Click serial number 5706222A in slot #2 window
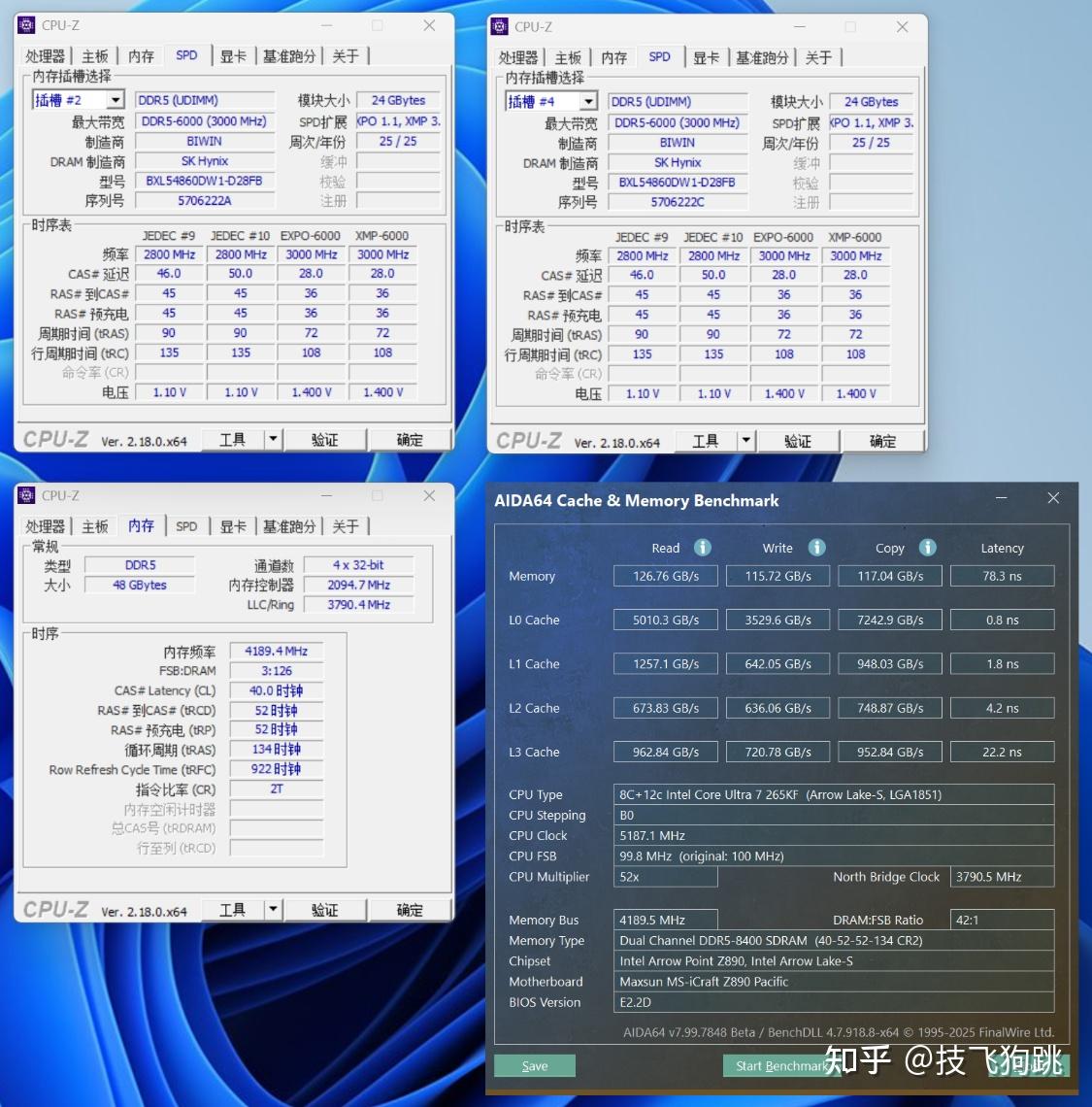The height and width of the screenshot is (1107, 1092). pyautogui.click(x=205, y=200)
